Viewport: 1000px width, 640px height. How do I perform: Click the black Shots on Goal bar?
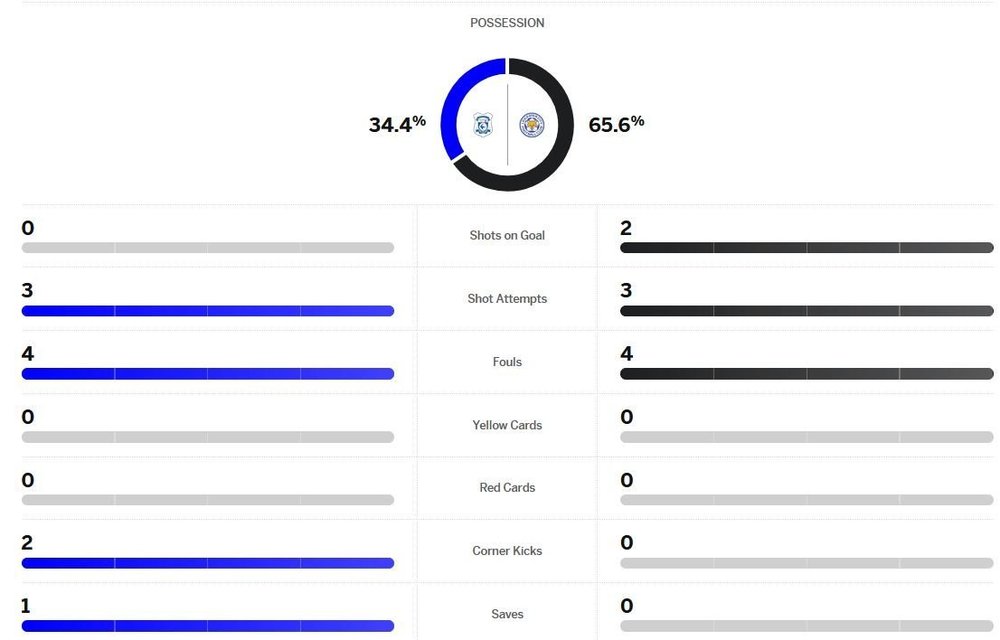[x=807, y=247]
